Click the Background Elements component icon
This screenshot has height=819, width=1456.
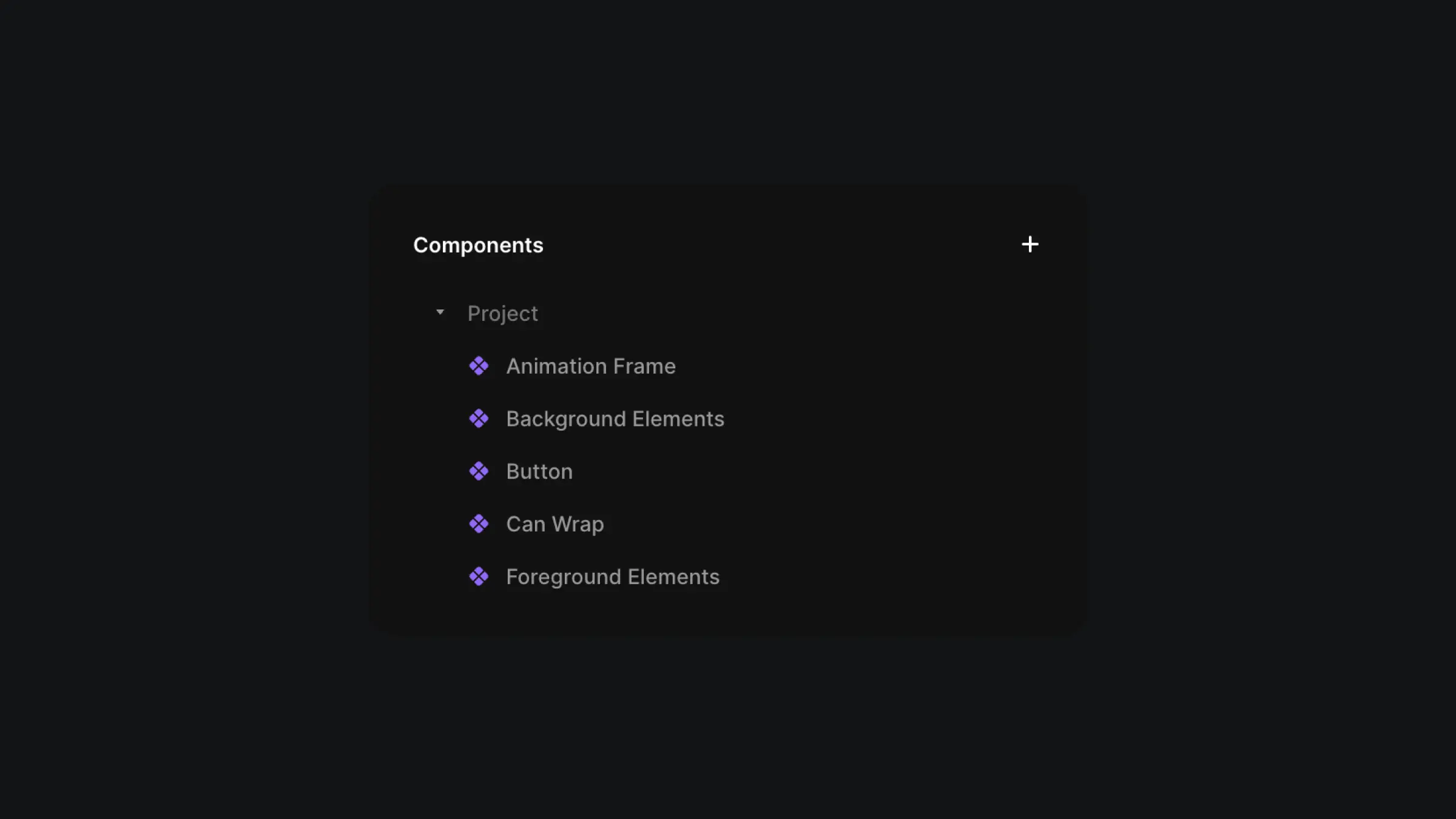click(479, 419)
